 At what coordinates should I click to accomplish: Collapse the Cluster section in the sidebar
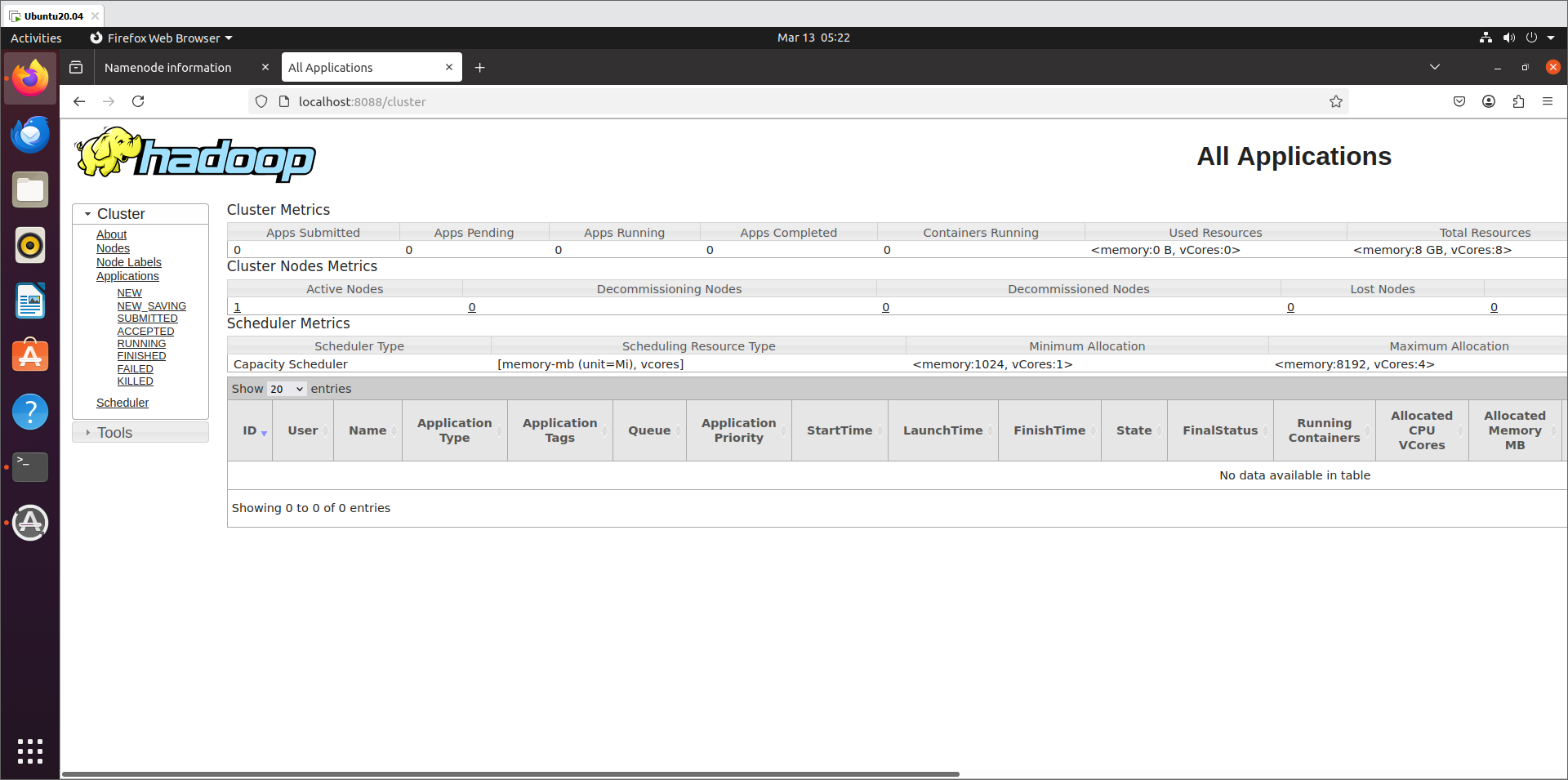coord(88,213)
